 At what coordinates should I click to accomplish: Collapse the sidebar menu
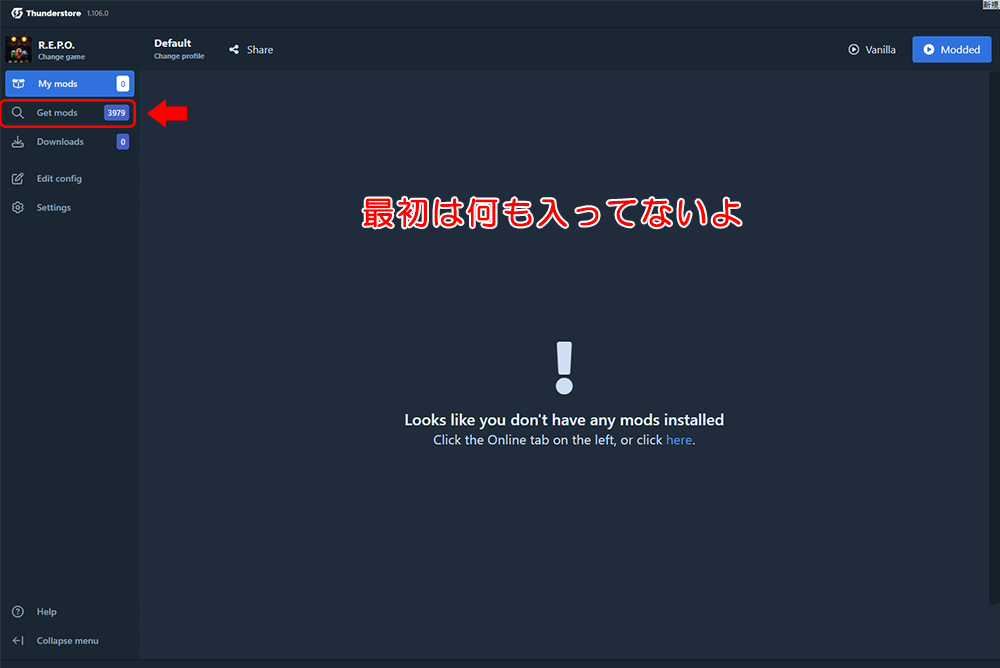[67, 641]
